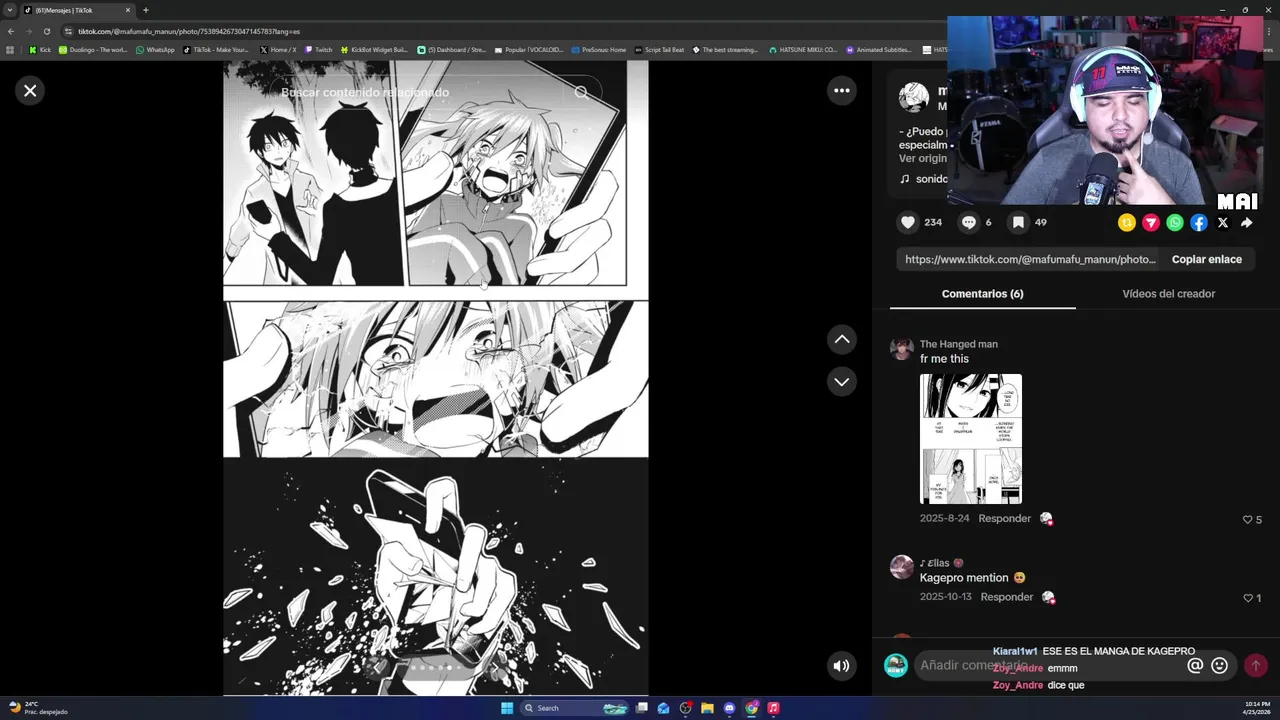Open Elias commenter avatar

click(x=902, y=567)
